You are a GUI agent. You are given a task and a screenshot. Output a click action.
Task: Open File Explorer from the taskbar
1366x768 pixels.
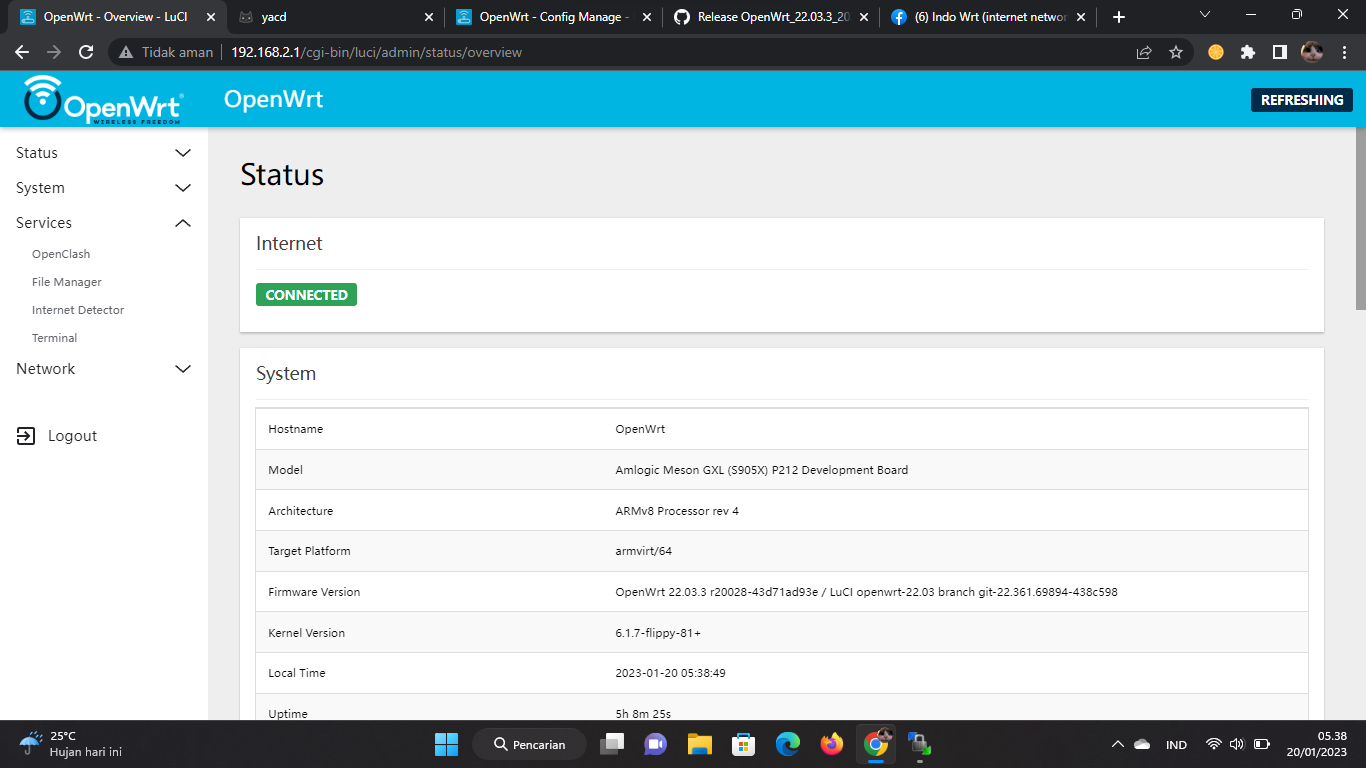[699, 744]
